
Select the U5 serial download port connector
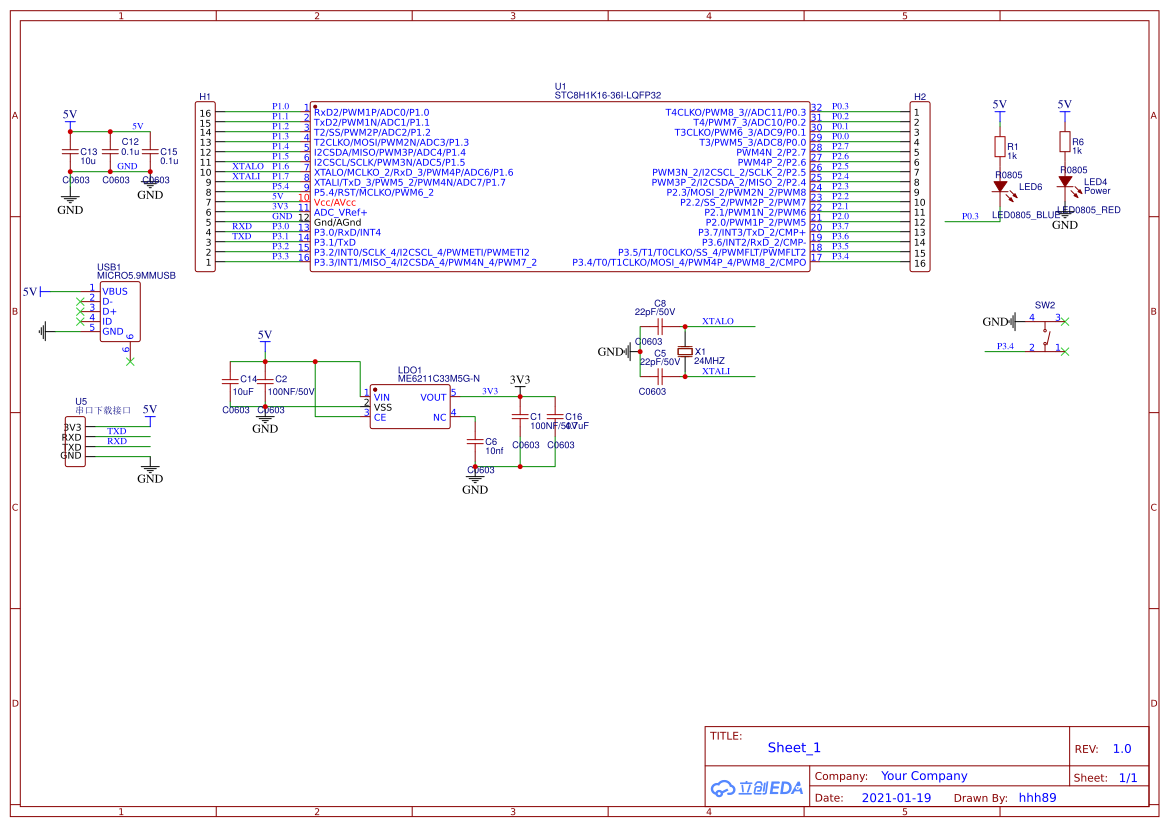click(x=74, y=442)
